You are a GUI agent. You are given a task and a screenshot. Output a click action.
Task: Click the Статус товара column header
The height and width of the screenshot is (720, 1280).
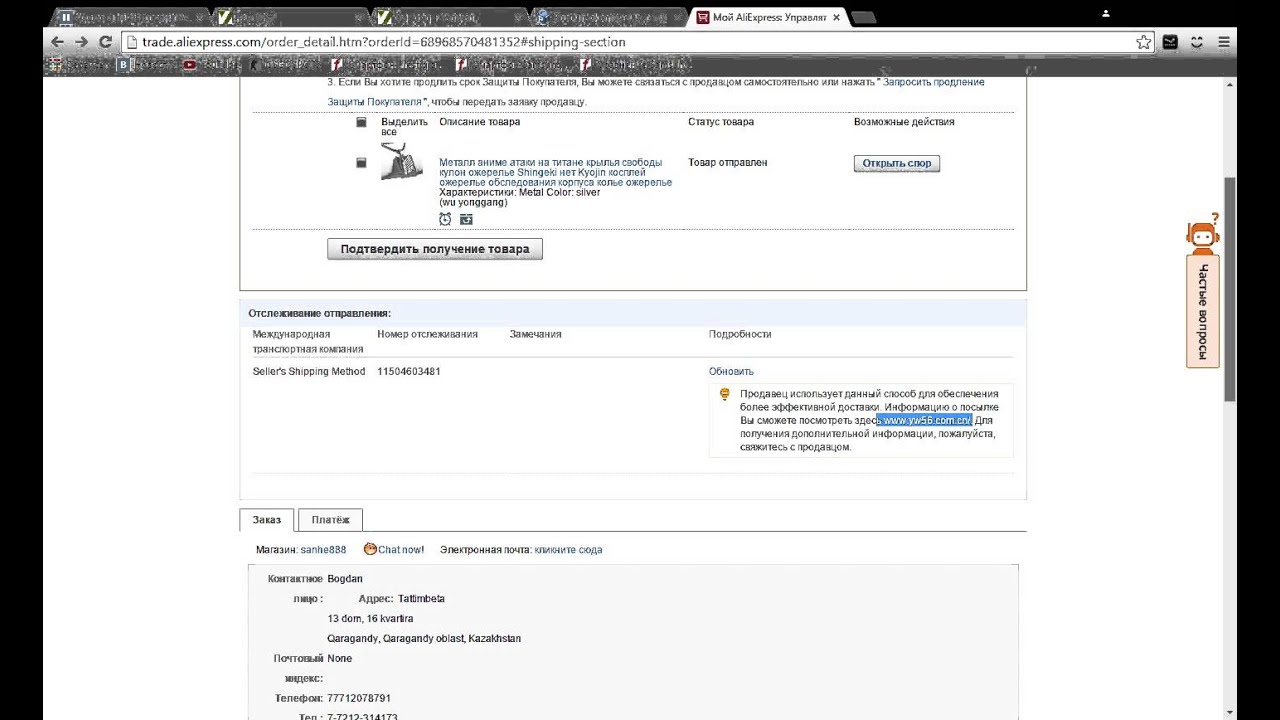[721, 122]
